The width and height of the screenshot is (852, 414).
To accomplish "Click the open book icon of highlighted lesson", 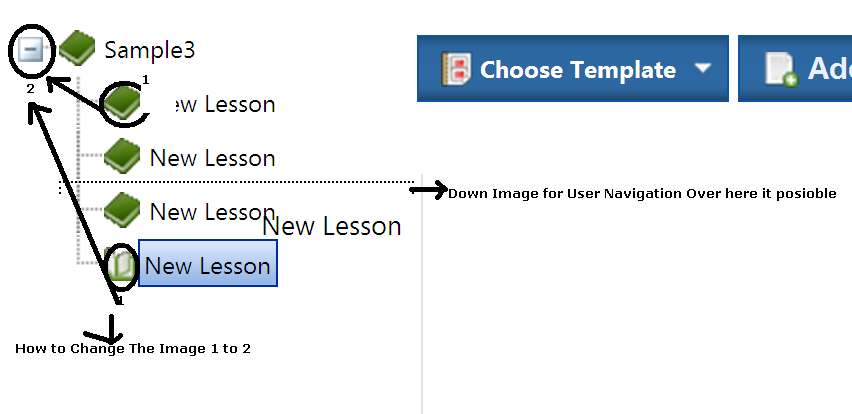I will pyautogui.click(x=121, y=265).
